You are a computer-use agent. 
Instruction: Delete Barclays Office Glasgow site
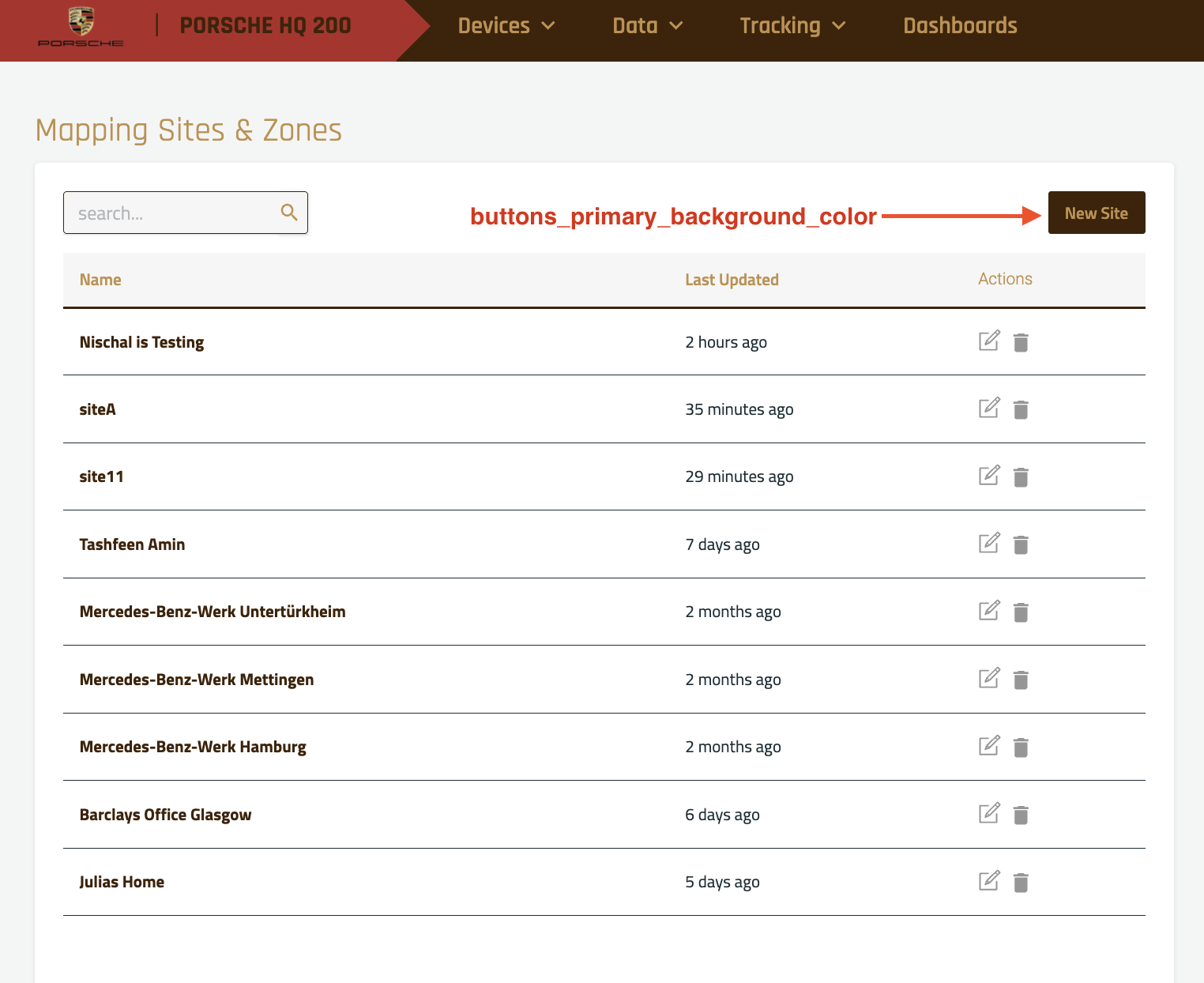[1021, 815]
